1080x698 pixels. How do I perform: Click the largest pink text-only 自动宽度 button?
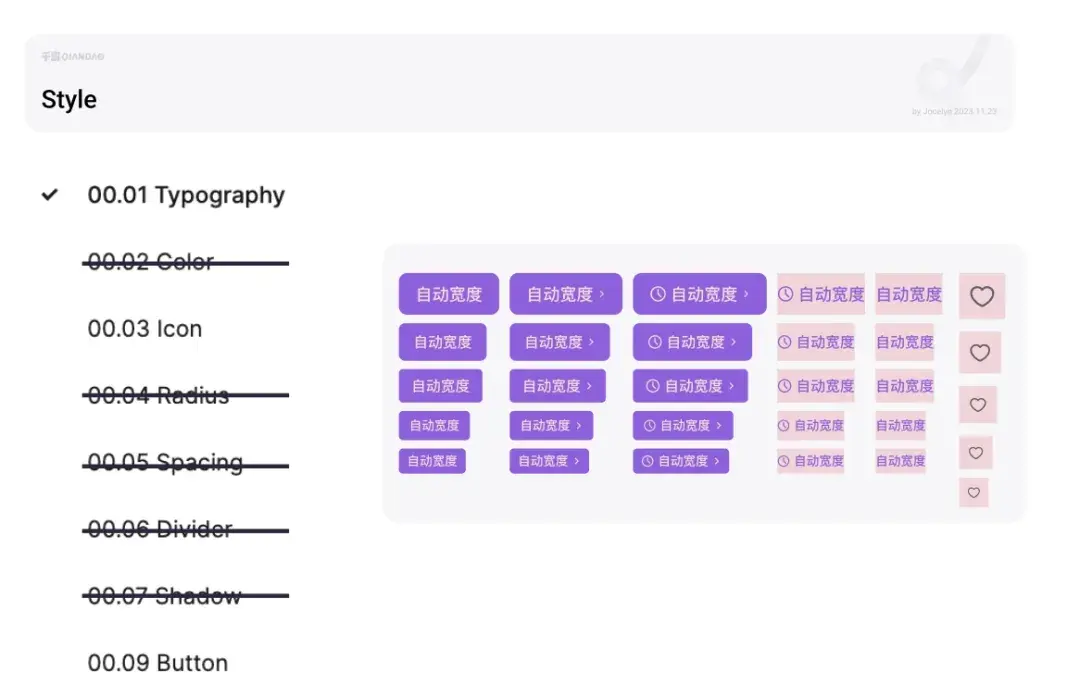pos(908,294)
